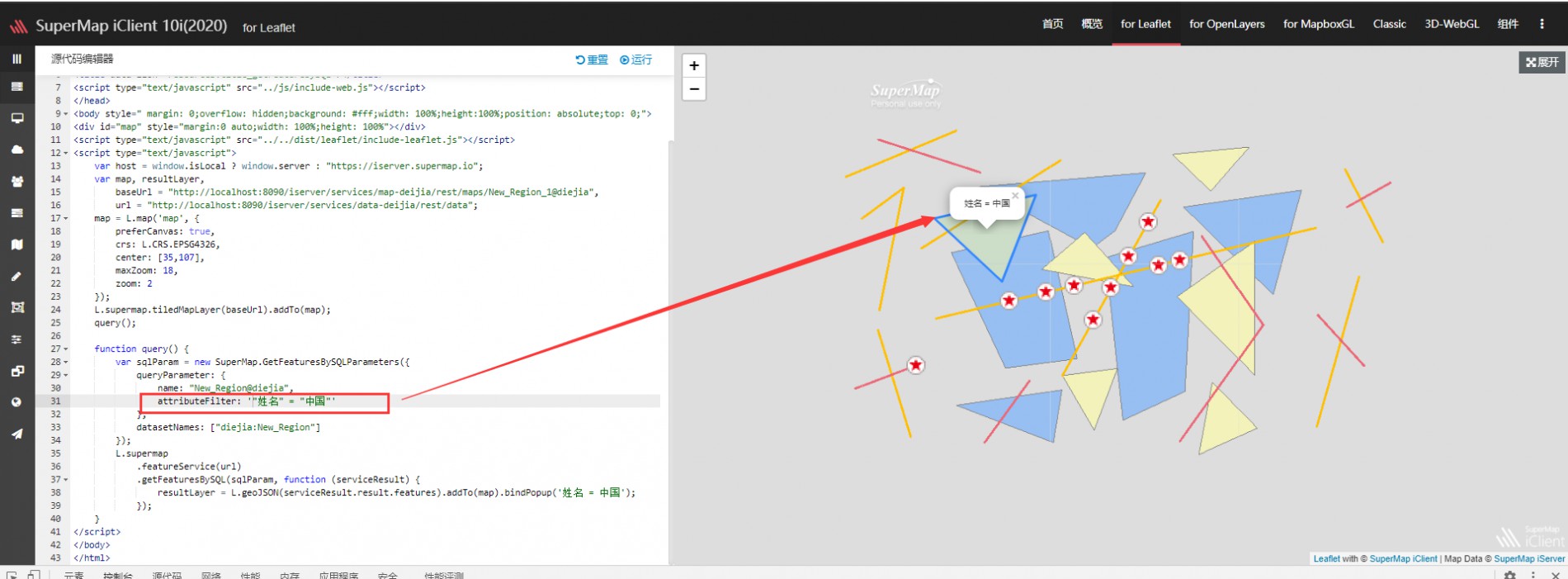Screen dimensions: 1568x579
Task: Place cursor on the attributeFilter line 31
Action: click(246, 401)
